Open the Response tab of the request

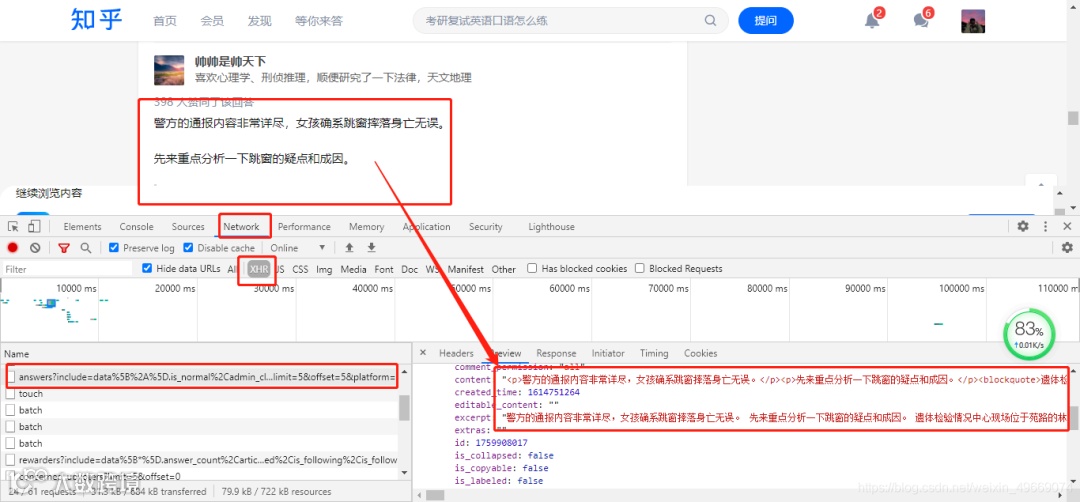coord(556,353)
